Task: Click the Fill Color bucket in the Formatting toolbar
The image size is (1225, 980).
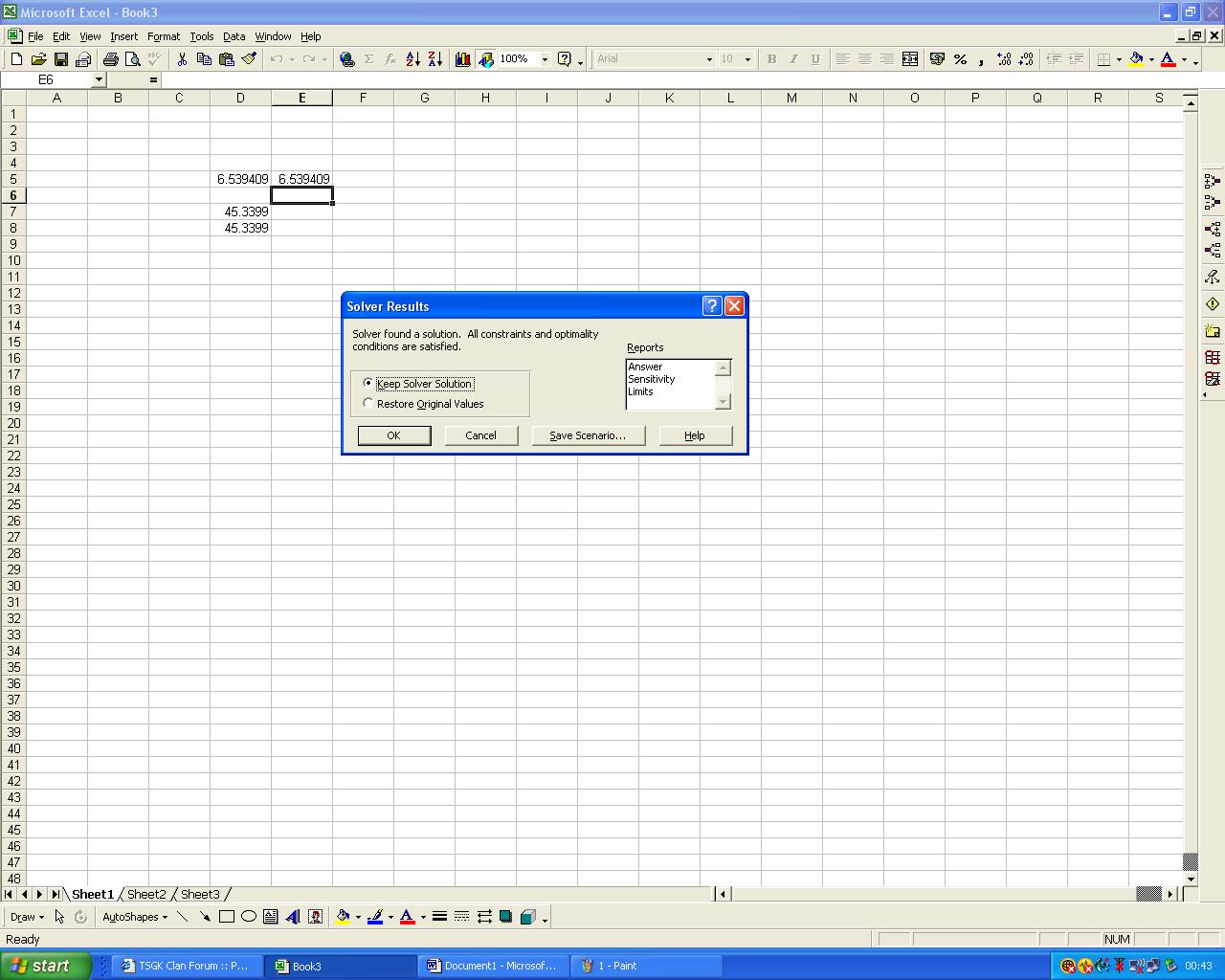Action: (1136, 59)
